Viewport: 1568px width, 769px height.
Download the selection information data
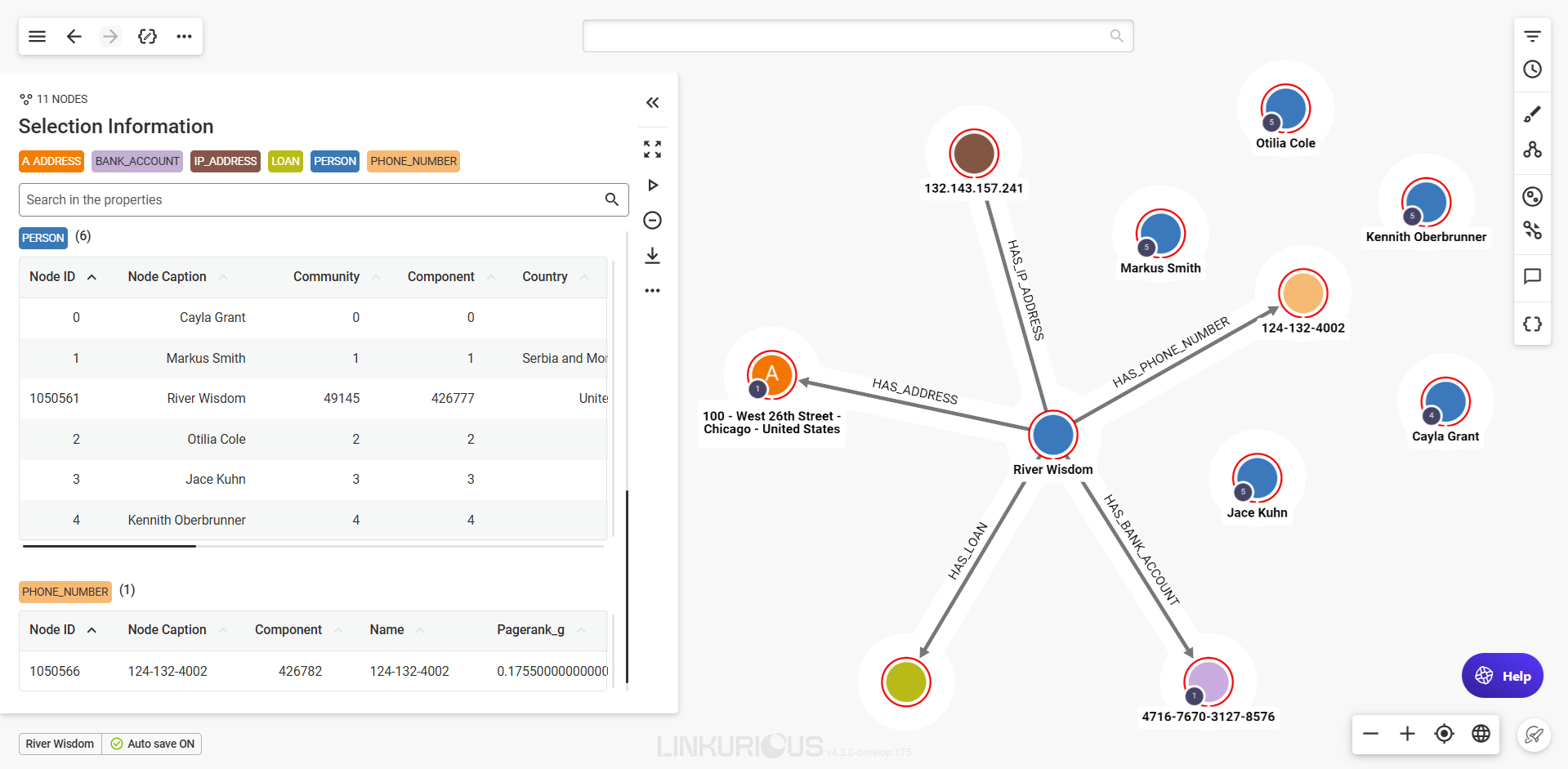[x=652, y=256]
